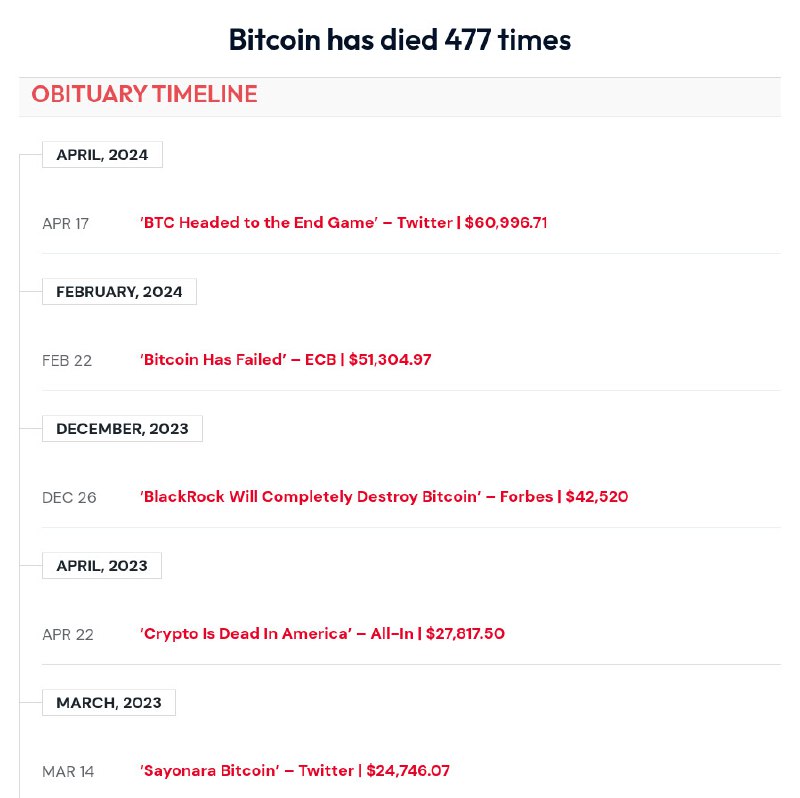800x798 pixels.
Task: Click the APR 17 date entry
Action: coord(65,224)
